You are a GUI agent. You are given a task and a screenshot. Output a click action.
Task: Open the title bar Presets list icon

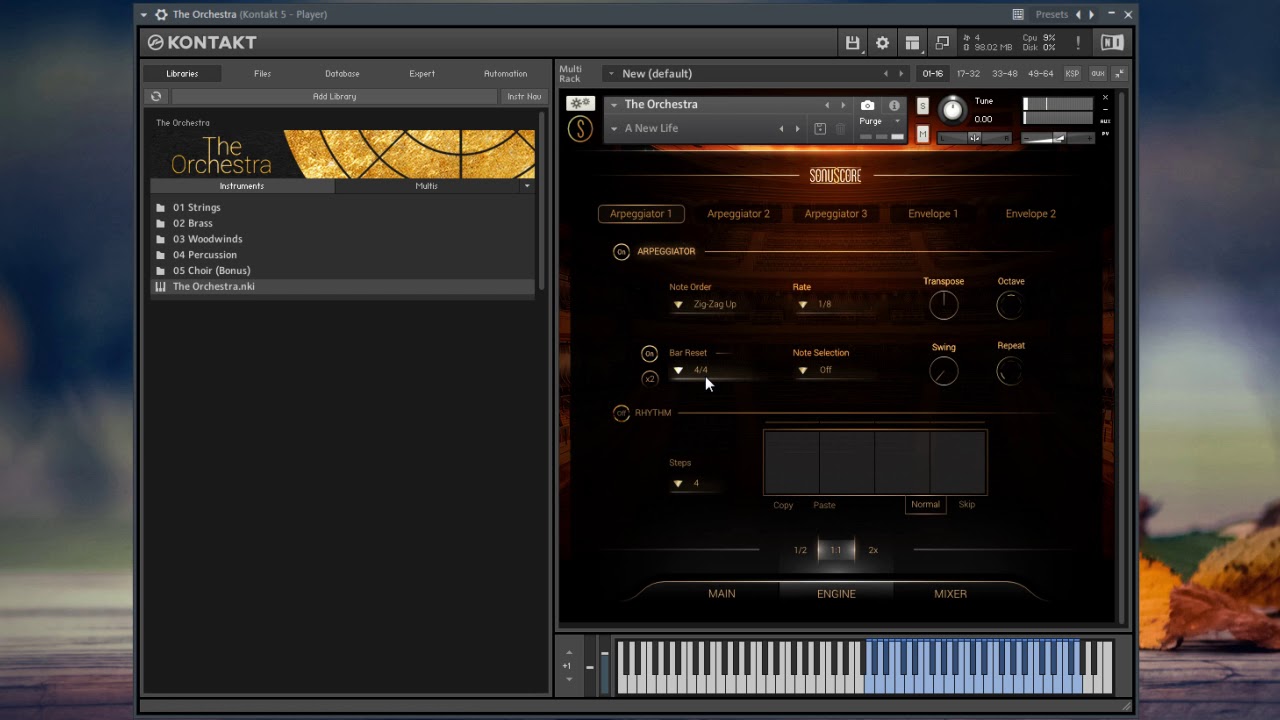[x=1018, y=14]
